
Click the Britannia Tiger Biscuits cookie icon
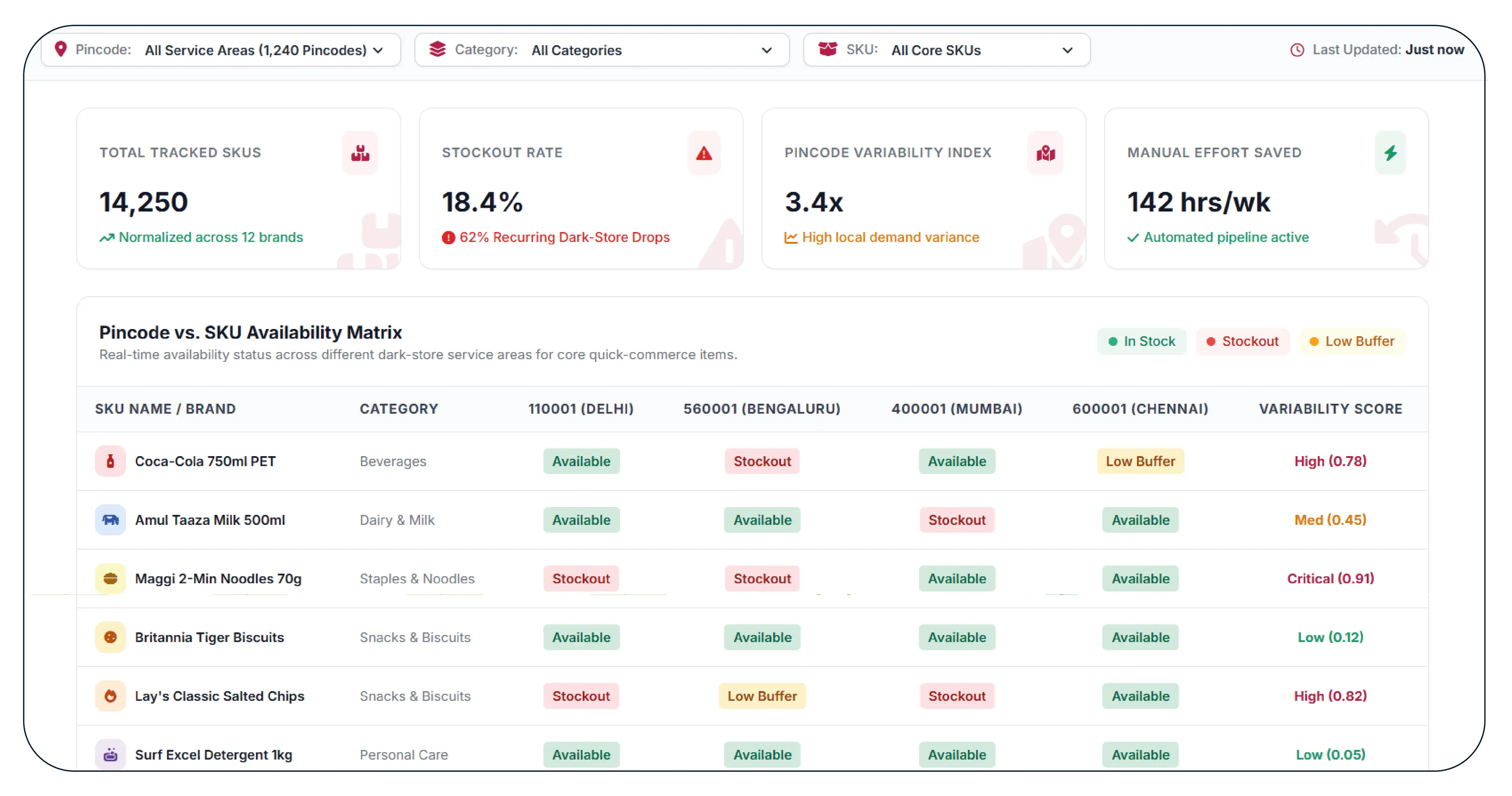click(x=110, y=637)
